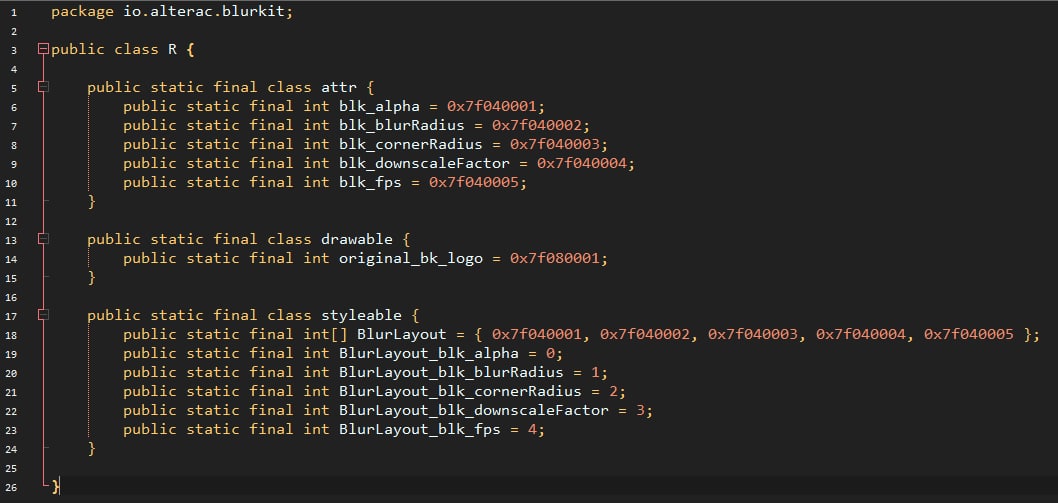The height and width of the screenshot is (503, 1058).
Task: Click the BlurLayout_blk_alpha identifier
Action: pyautogui.click(x=428, y=353)
